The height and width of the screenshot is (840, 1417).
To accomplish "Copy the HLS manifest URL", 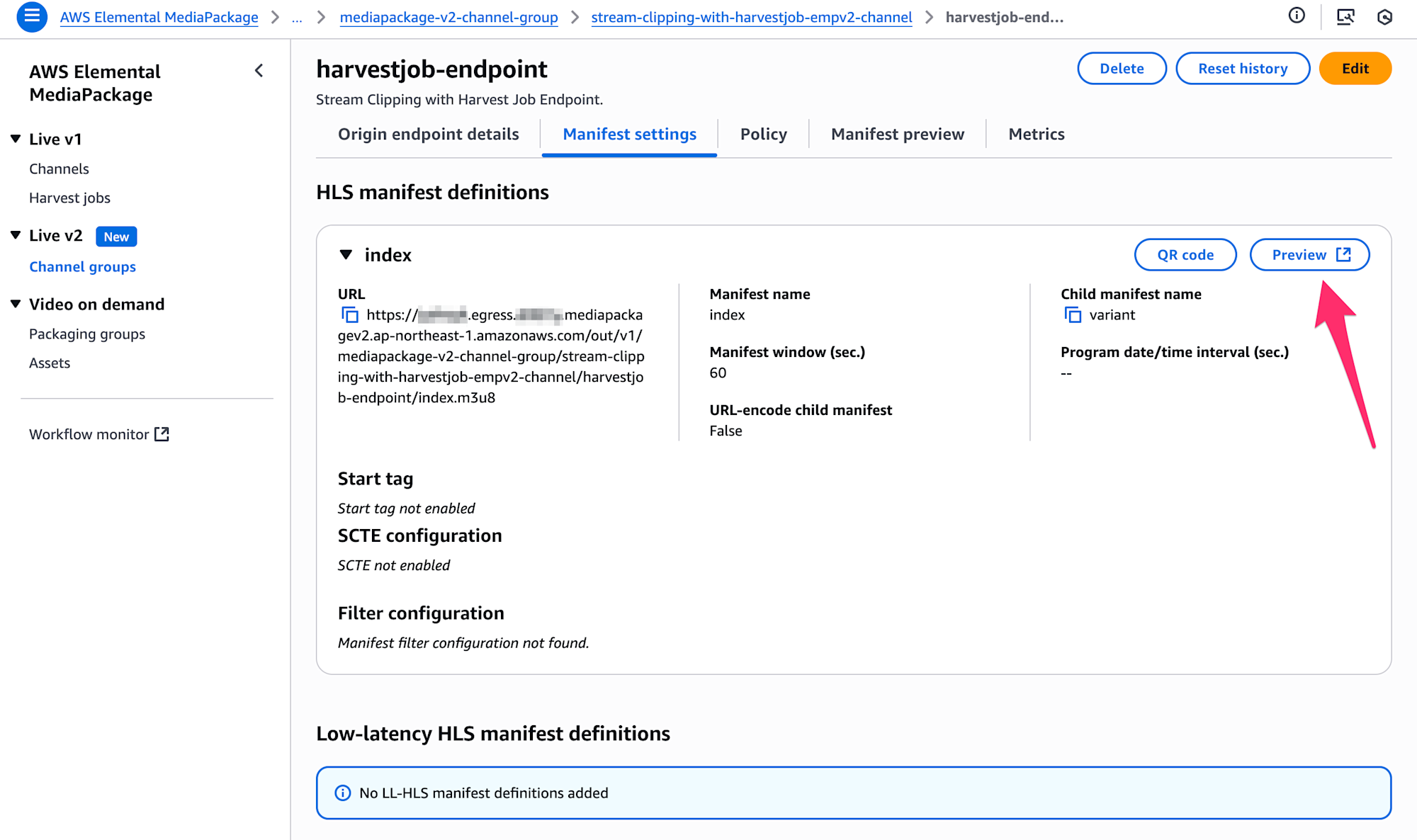I will [x=350, y=314].
